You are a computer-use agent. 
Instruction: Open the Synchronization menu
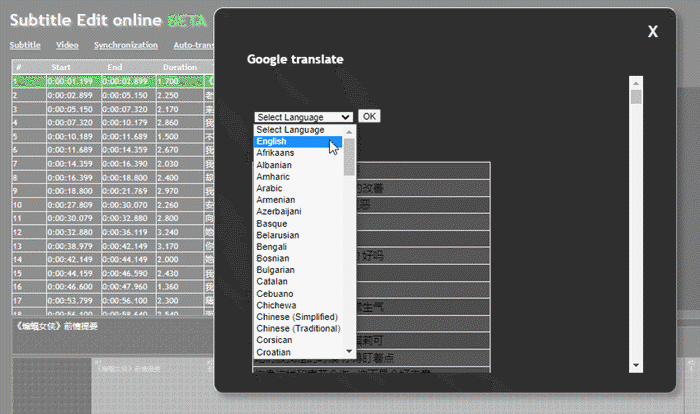click(x=126, y=45)
